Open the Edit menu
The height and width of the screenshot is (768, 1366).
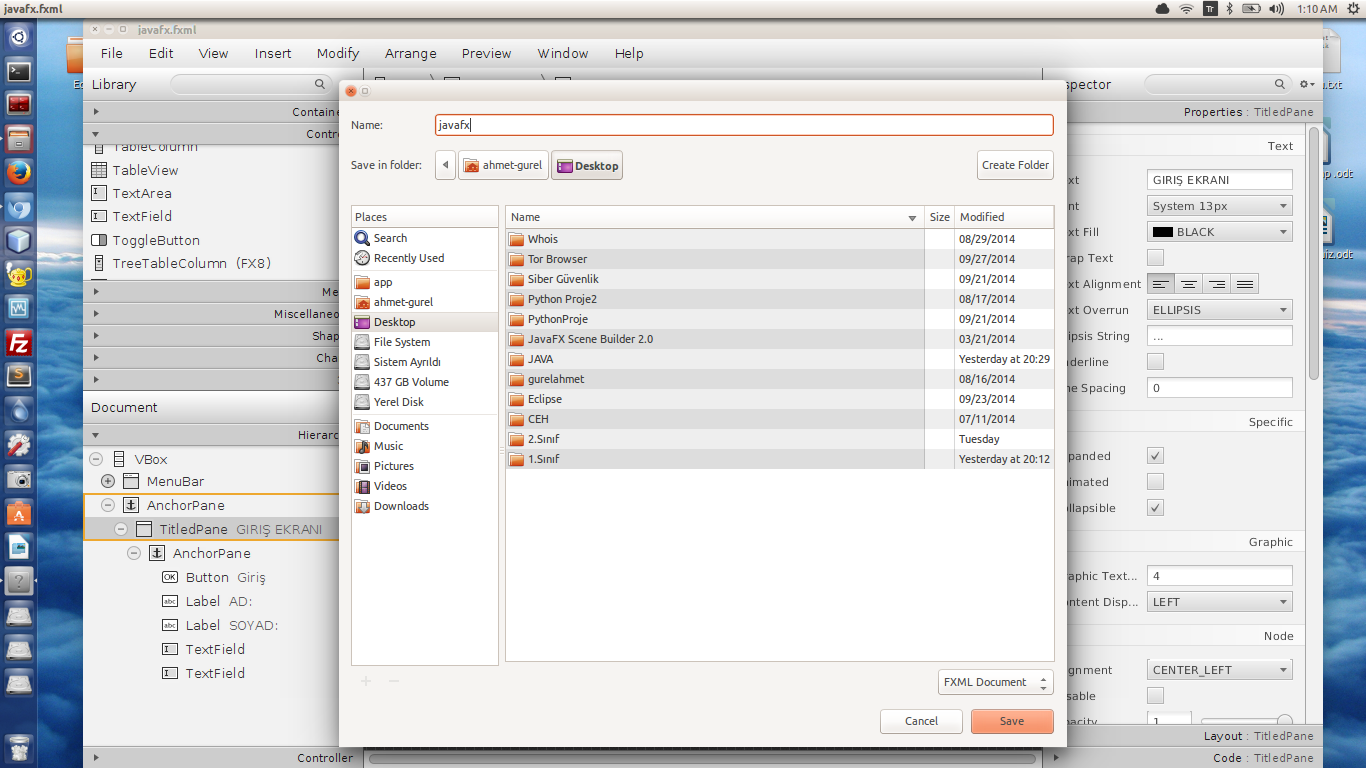point(161,53)
